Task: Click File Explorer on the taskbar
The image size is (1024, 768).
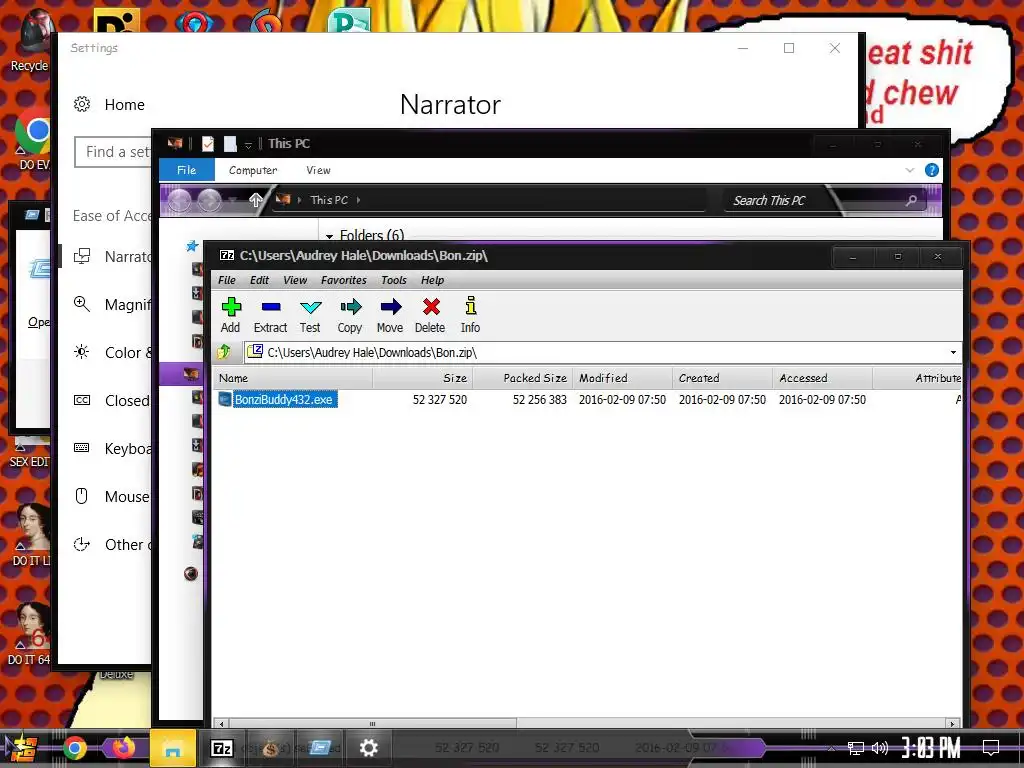Action: pyautogui.click(x=173, y=748)
